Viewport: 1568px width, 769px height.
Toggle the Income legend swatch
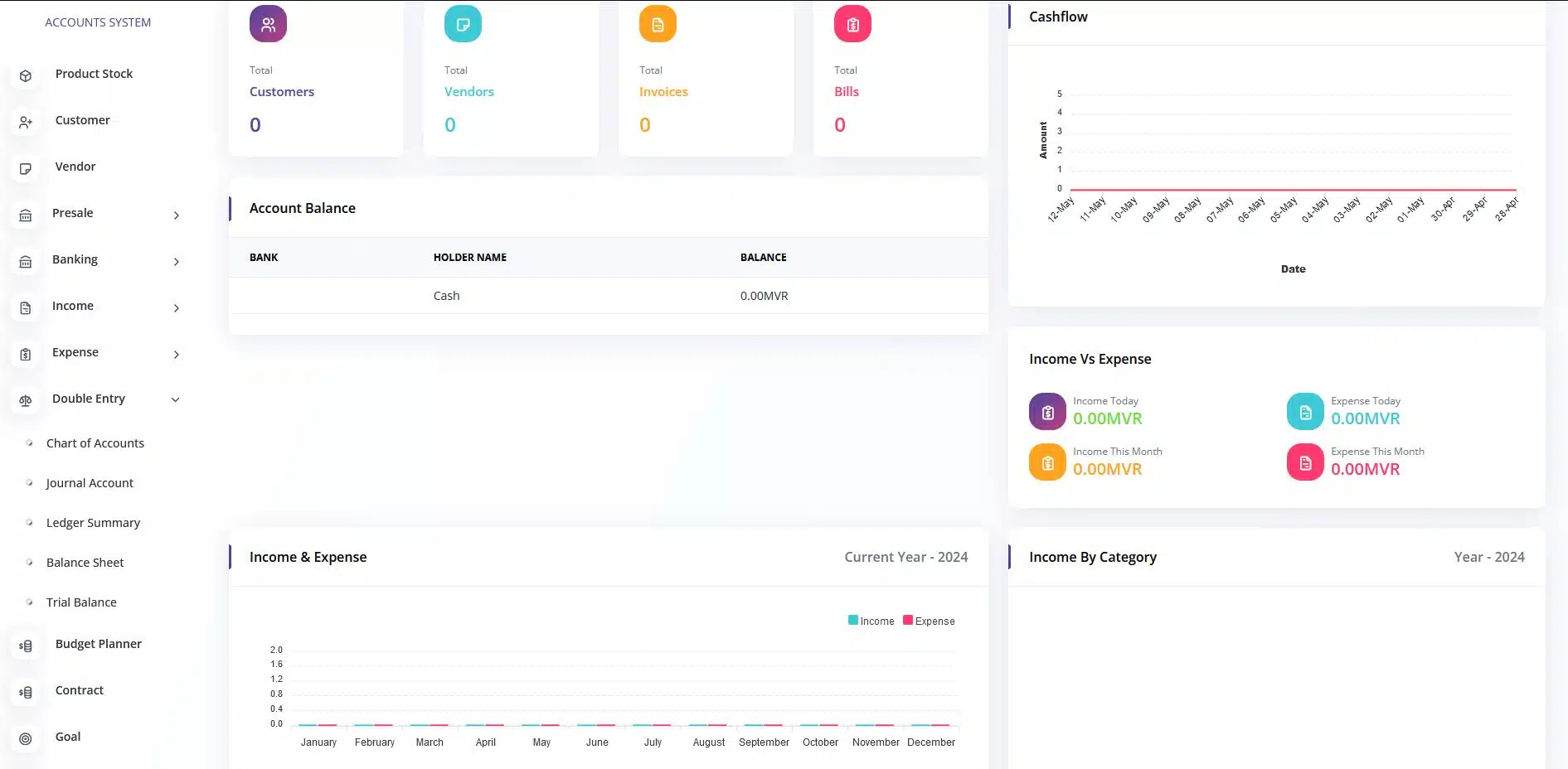point(852,620)
